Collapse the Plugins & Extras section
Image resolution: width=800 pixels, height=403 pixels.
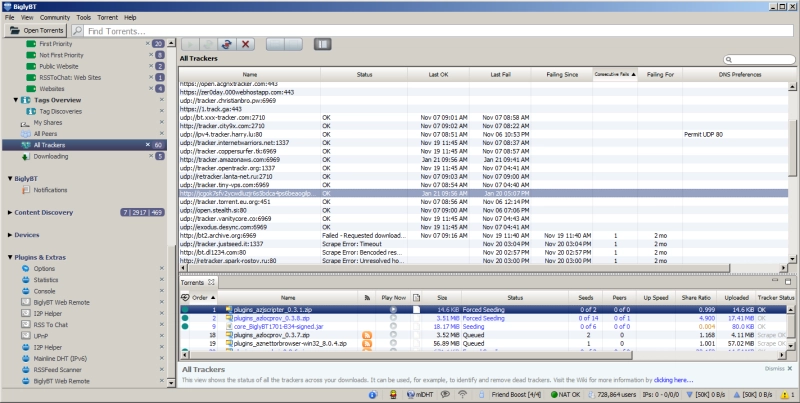(x=10, y=257)
